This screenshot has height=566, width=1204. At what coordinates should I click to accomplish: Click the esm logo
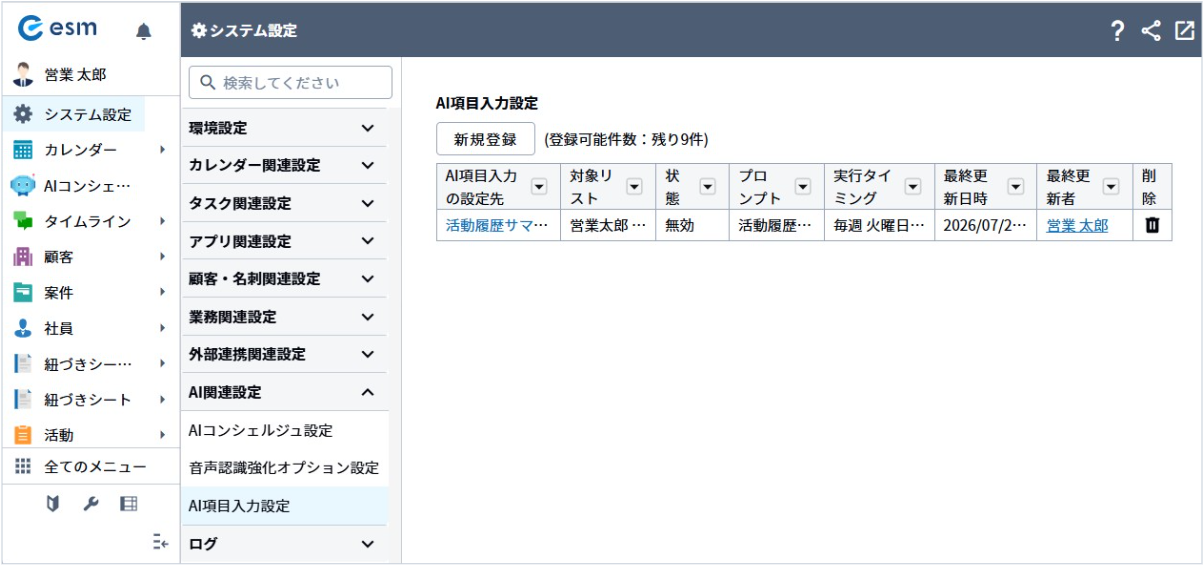[57, 28]
